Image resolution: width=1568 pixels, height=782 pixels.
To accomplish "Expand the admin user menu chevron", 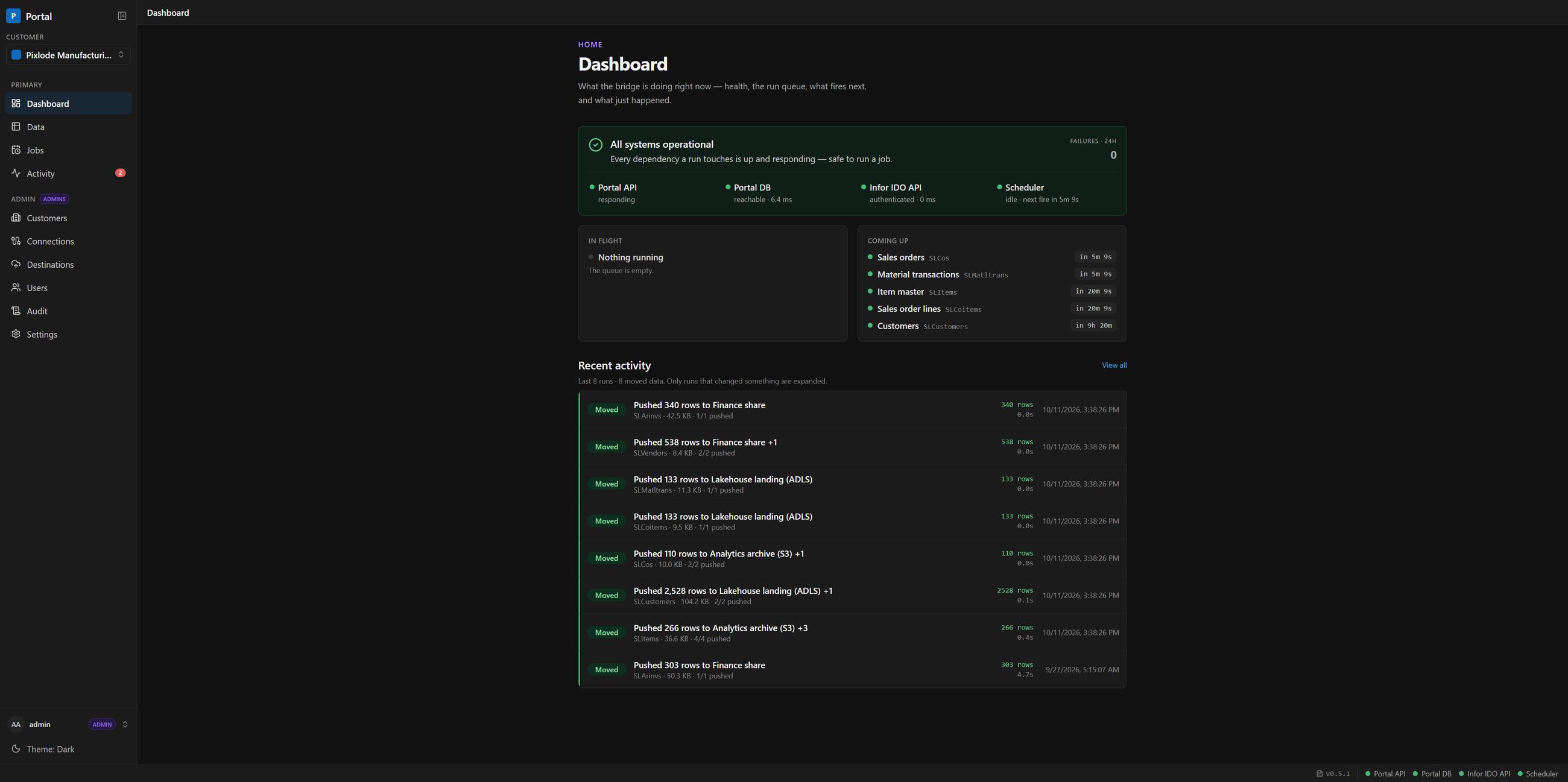I will [x=125, y=724].
